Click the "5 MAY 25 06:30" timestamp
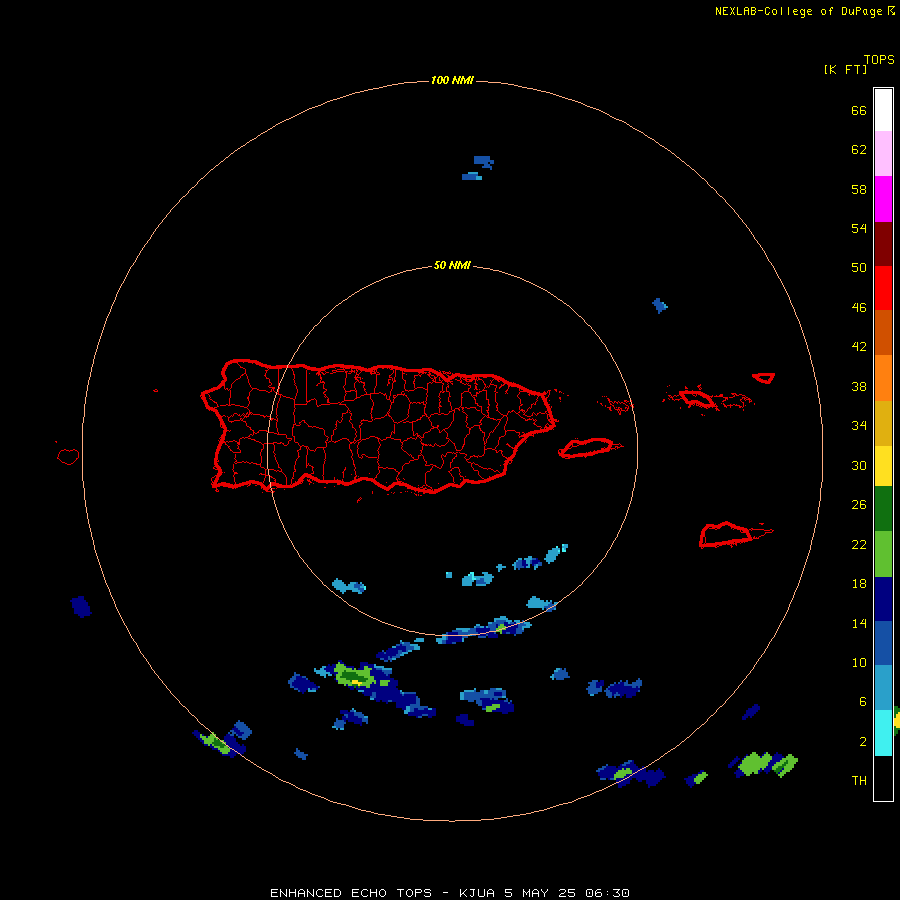This screenshot has width=900, height=900. tap(567, 893)
